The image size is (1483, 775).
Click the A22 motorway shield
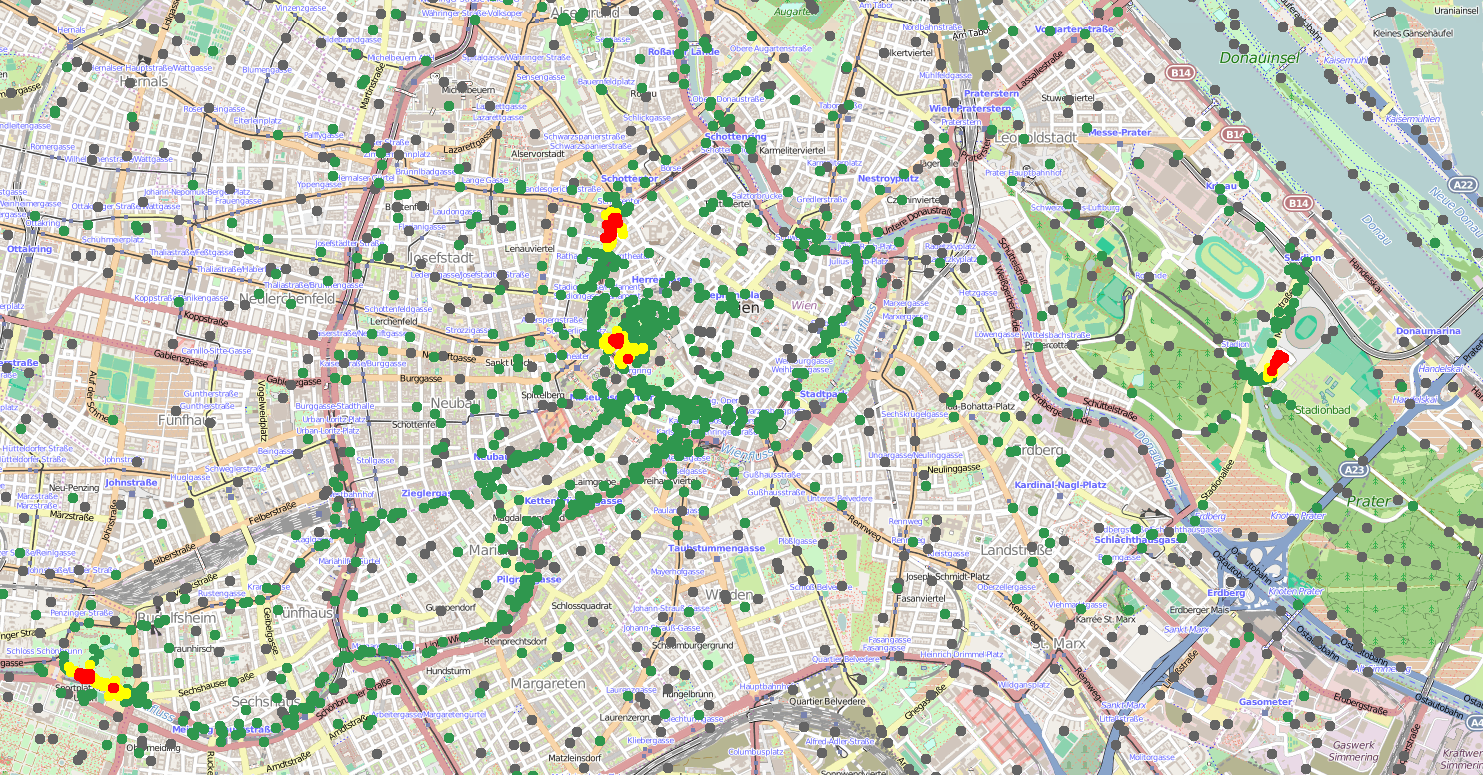click(x=1463, y=185)
